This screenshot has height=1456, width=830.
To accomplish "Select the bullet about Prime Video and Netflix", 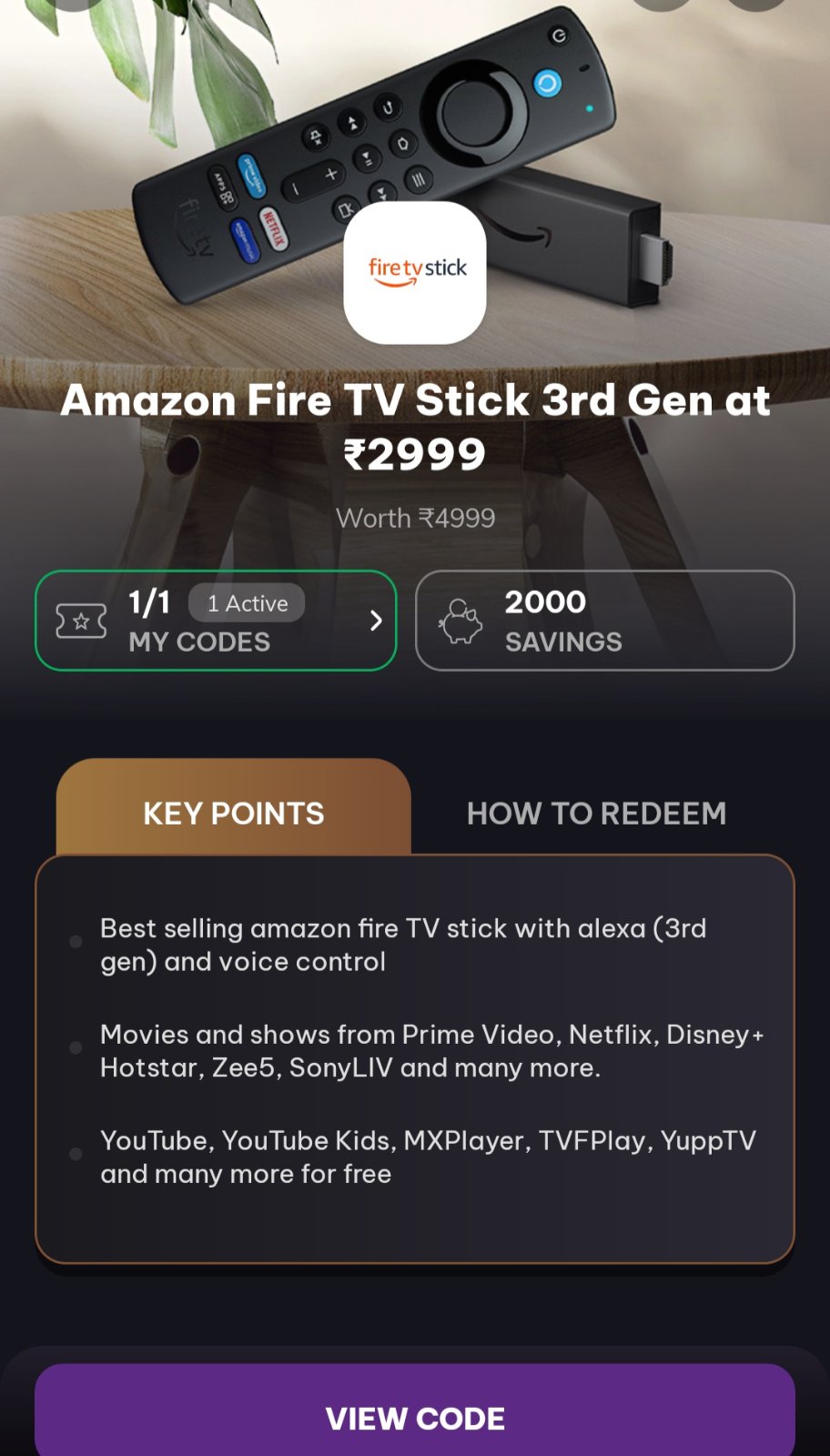I will tap(432, 1051).
